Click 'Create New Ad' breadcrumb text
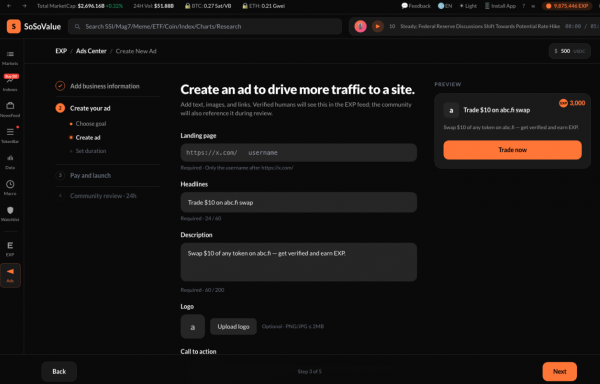600x384 pixels. [x=136, y=51]
